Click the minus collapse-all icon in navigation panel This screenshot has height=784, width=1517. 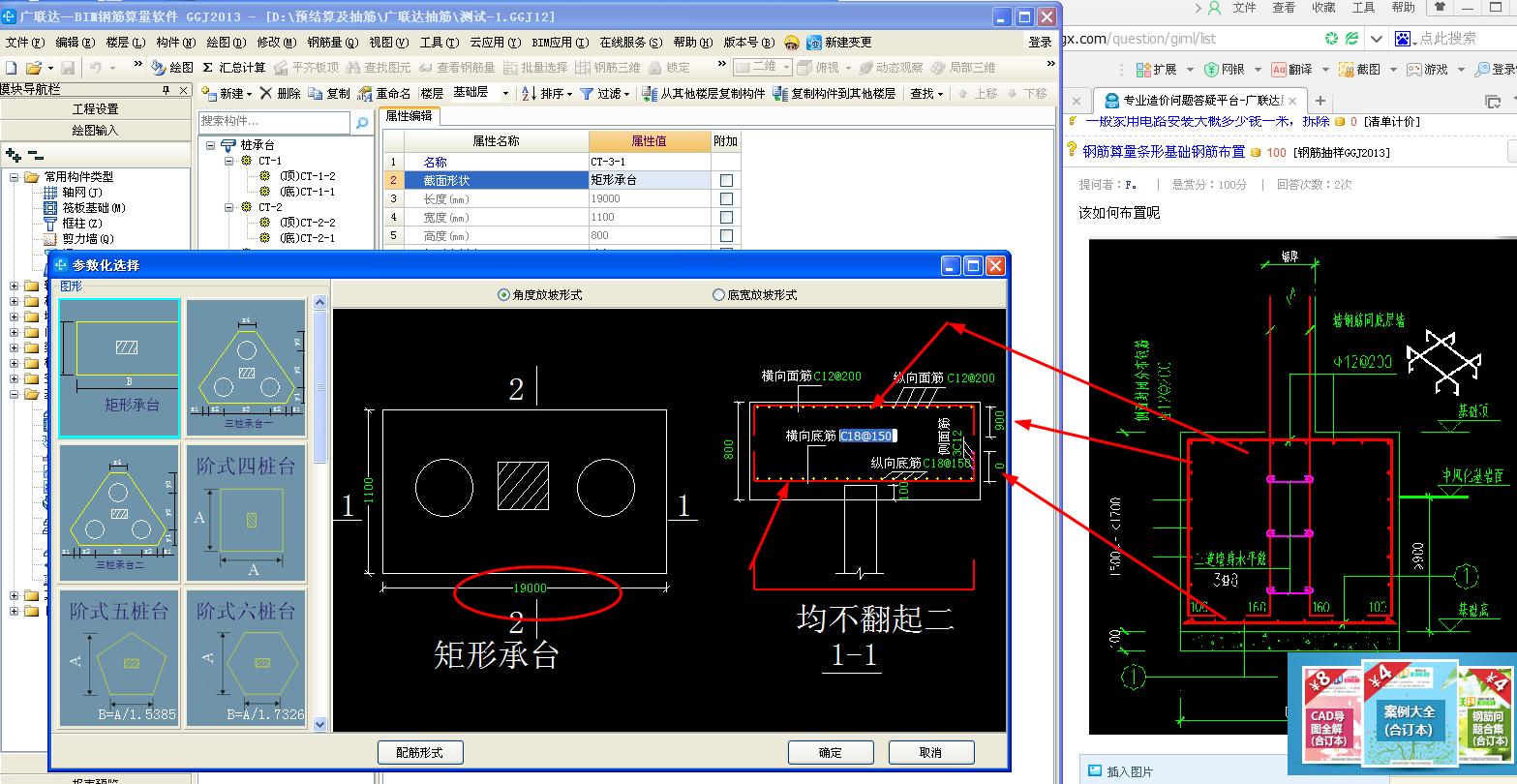tap(35, 155)
